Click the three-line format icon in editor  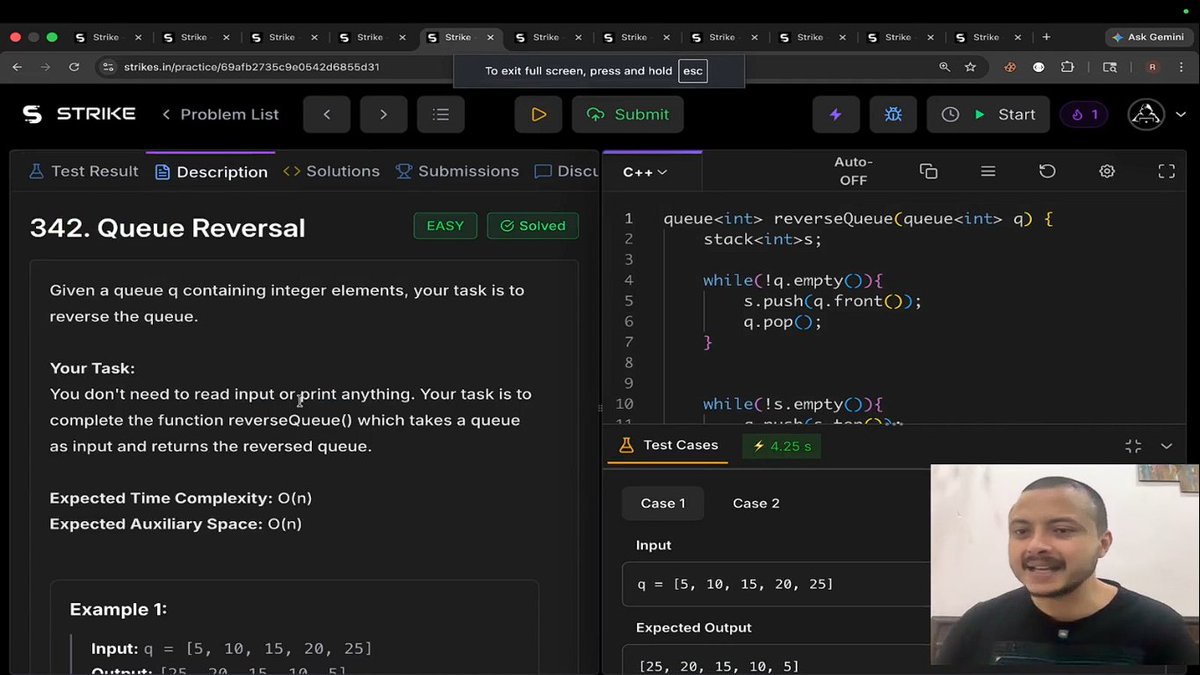pos(988,171)
